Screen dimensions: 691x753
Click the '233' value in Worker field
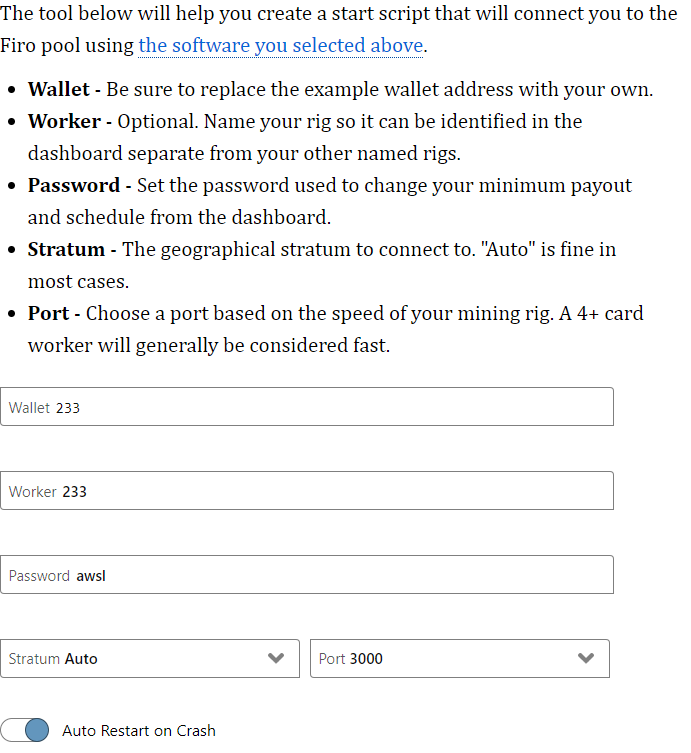point(75,492)
